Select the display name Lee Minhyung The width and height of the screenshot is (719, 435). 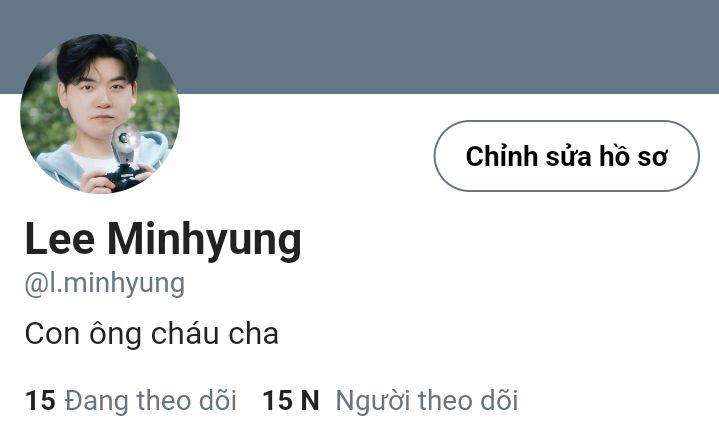[x=163, y=240]
